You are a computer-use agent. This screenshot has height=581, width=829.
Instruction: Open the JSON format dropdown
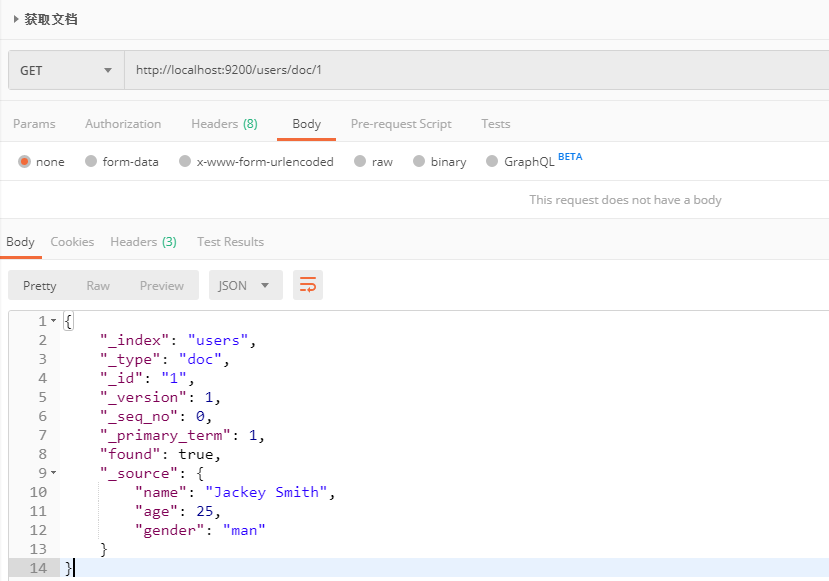click(x=245, y=285)
